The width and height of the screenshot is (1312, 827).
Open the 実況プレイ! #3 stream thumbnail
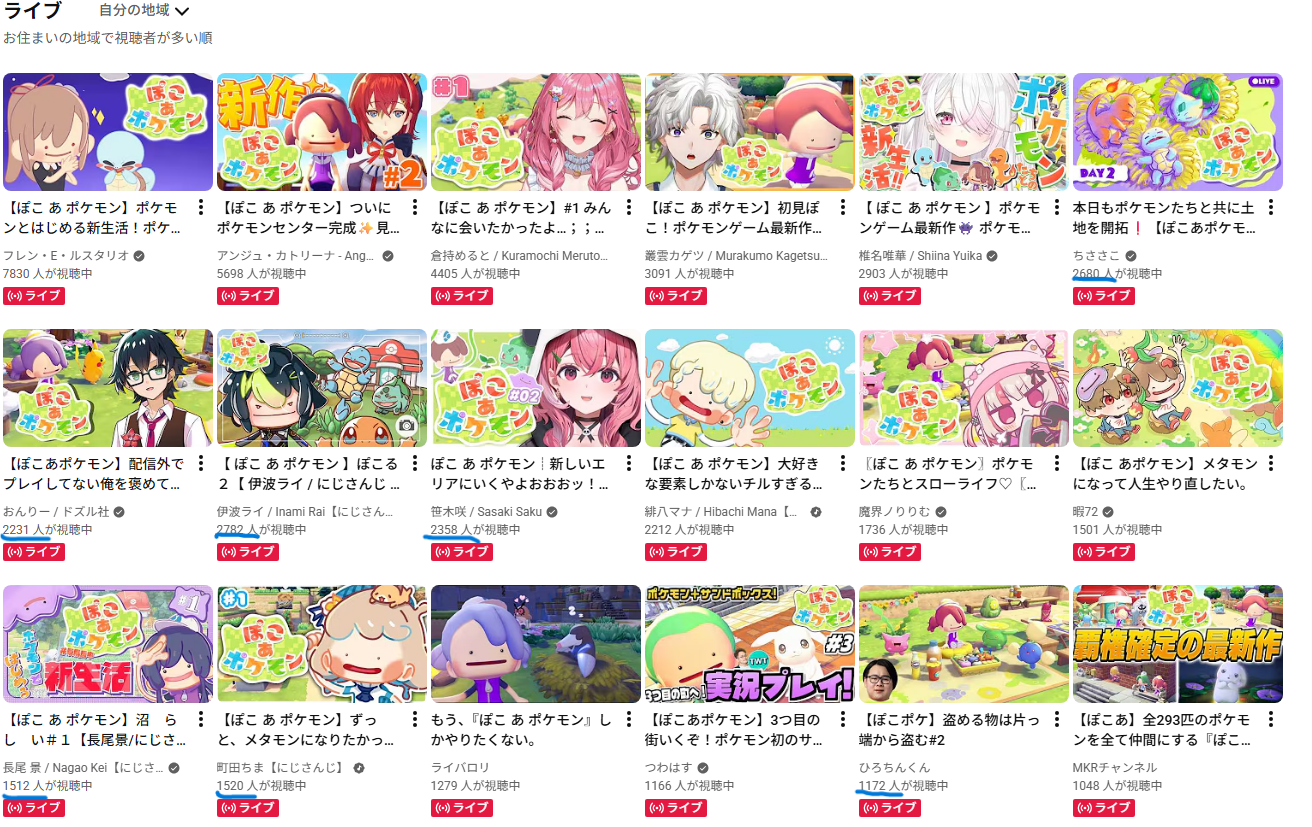(x=750, y=644)
